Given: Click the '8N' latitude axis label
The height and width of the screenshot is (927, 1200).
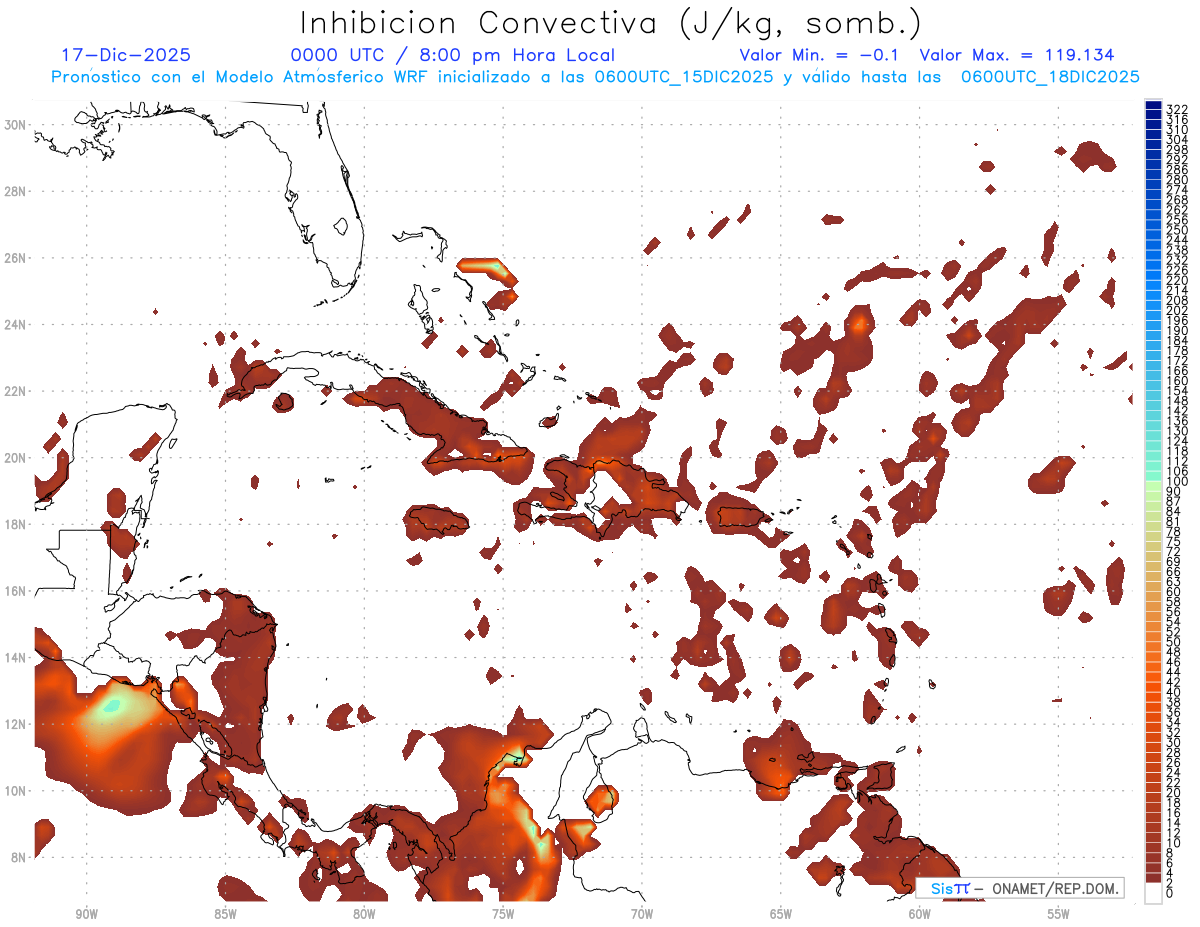Looking at the screenshot, I should point(18,857).
